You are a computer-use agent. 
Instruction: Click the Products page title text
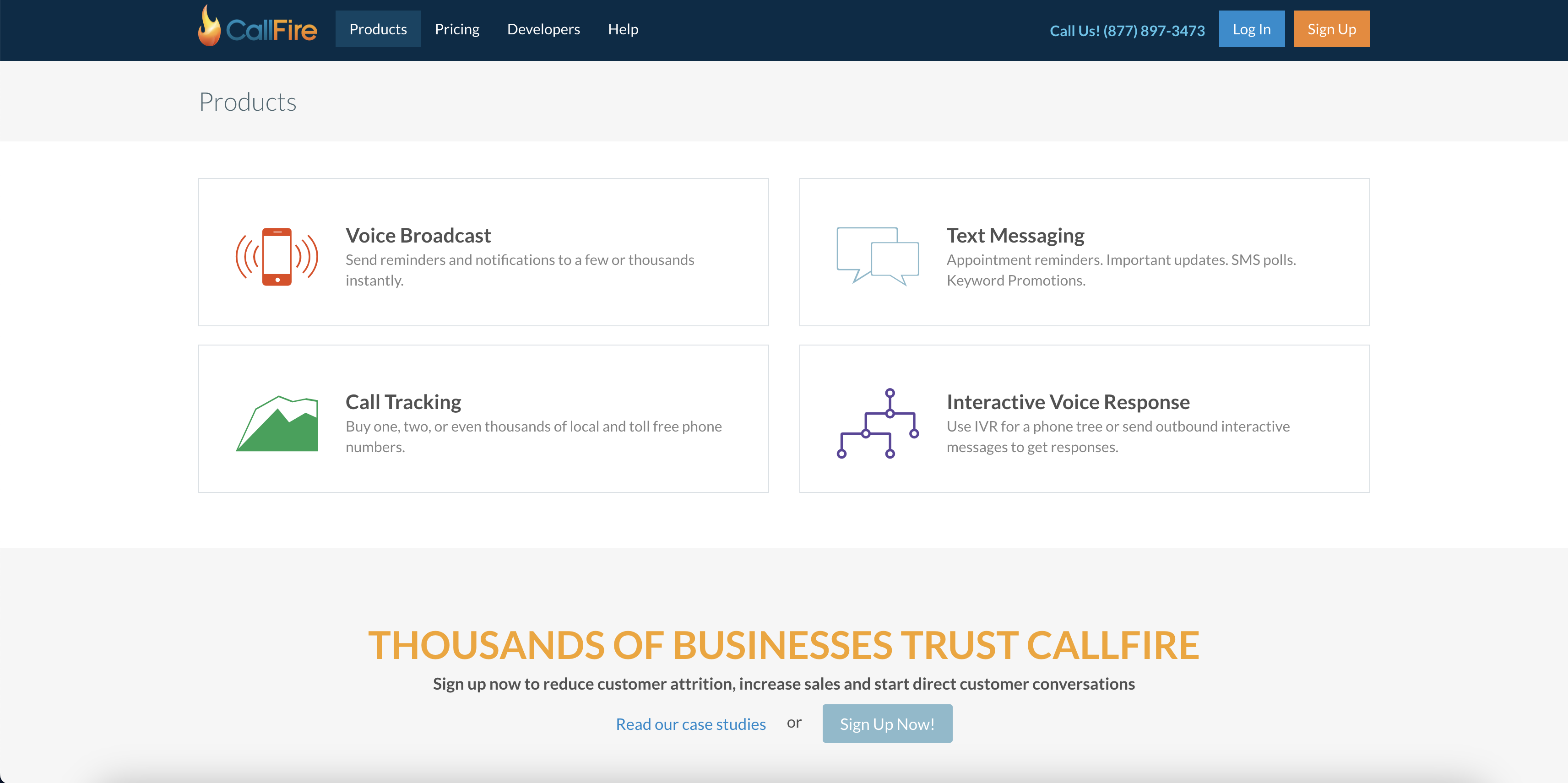[248, 102]
